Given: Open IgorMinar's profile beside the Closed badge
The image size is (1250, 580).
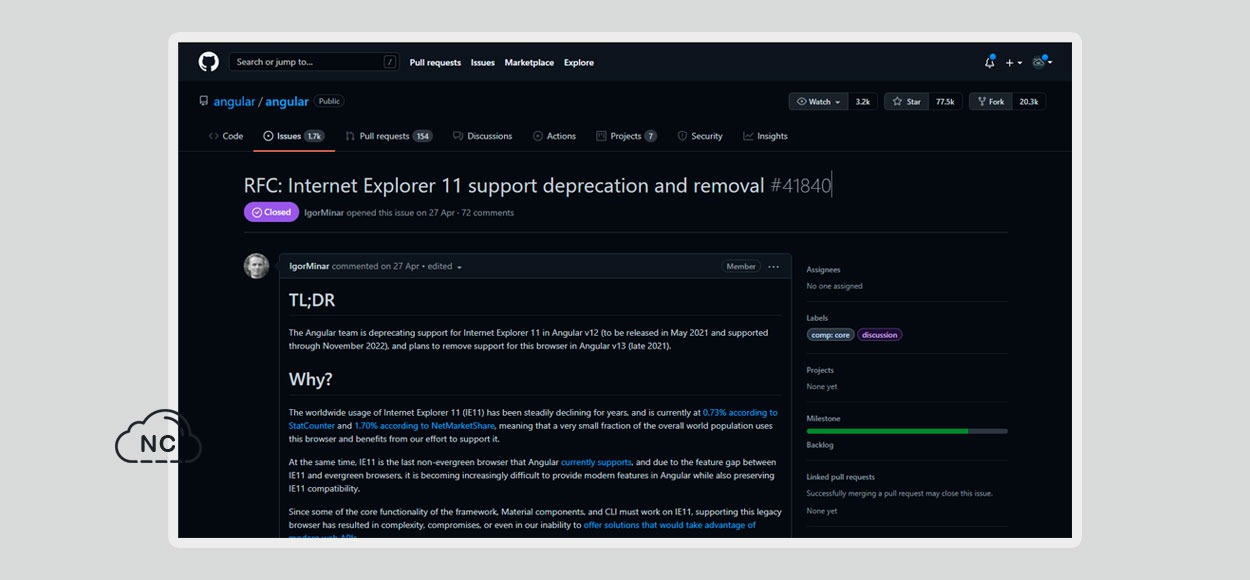Looking at the screenshot, I should [x=325, y=213].
